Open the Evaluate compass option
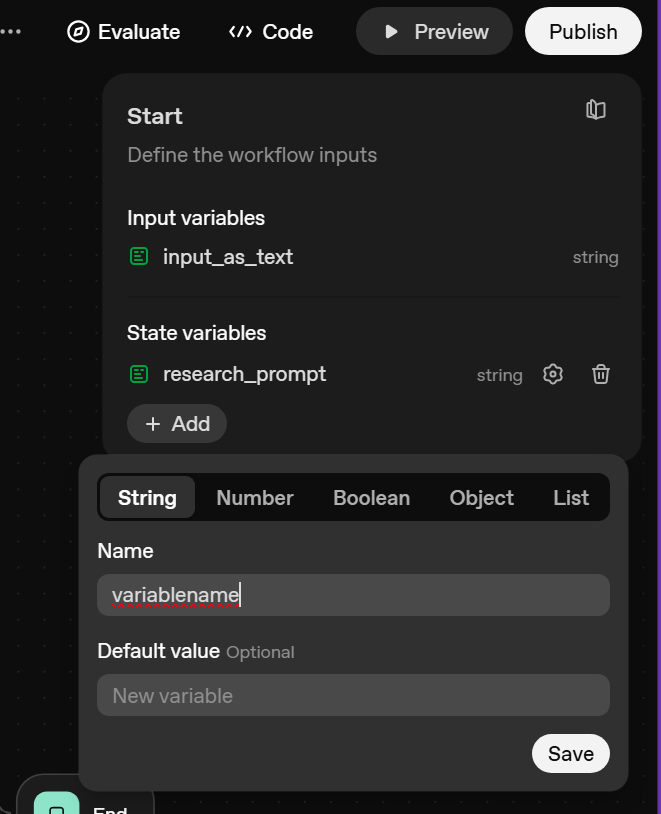 (x=124, y=32)
